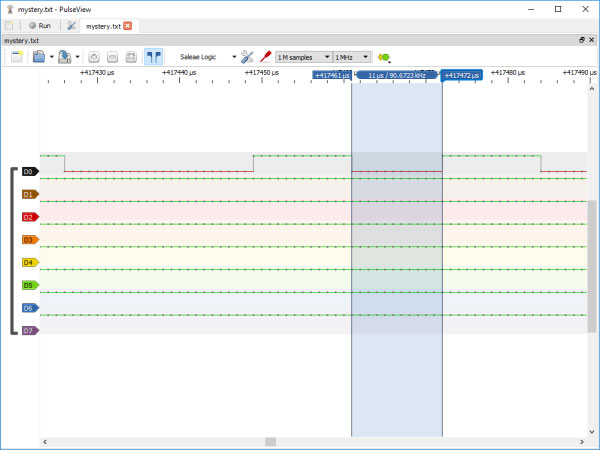Screen dimensions: 600x450
Task: Open channel probe configuration icon
Action: pyautogui.click(x=265, y=57)
